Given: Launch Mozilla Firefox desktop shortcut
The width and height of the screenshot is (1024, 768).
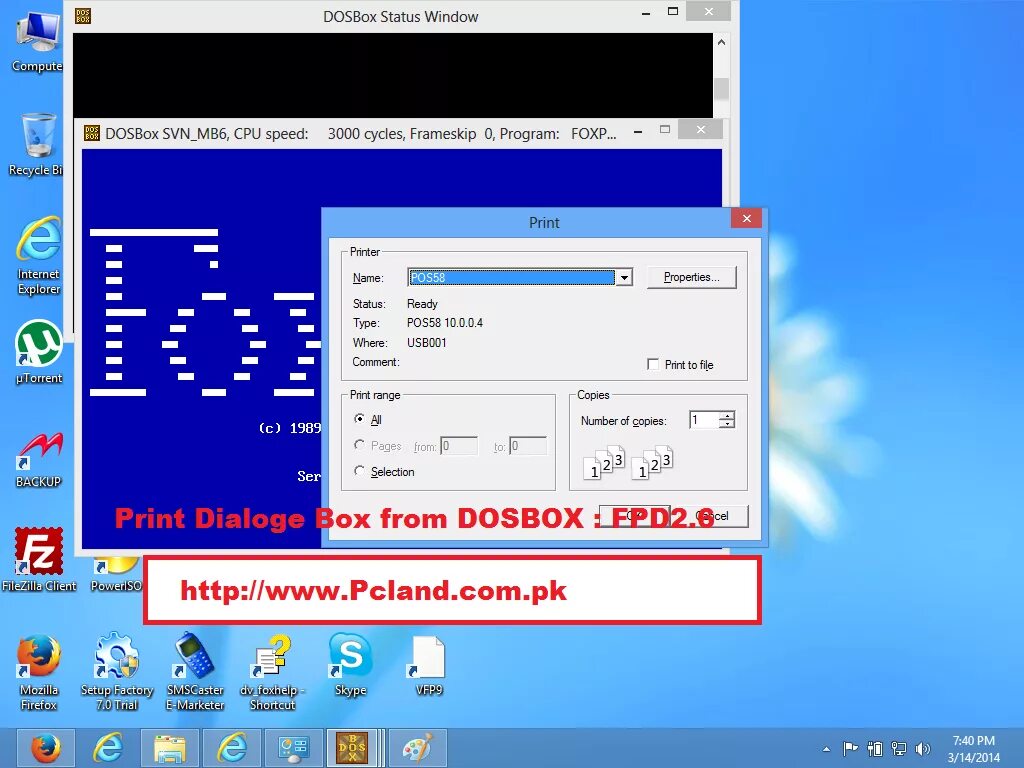Looking at the screenshot, I should 39,673.
